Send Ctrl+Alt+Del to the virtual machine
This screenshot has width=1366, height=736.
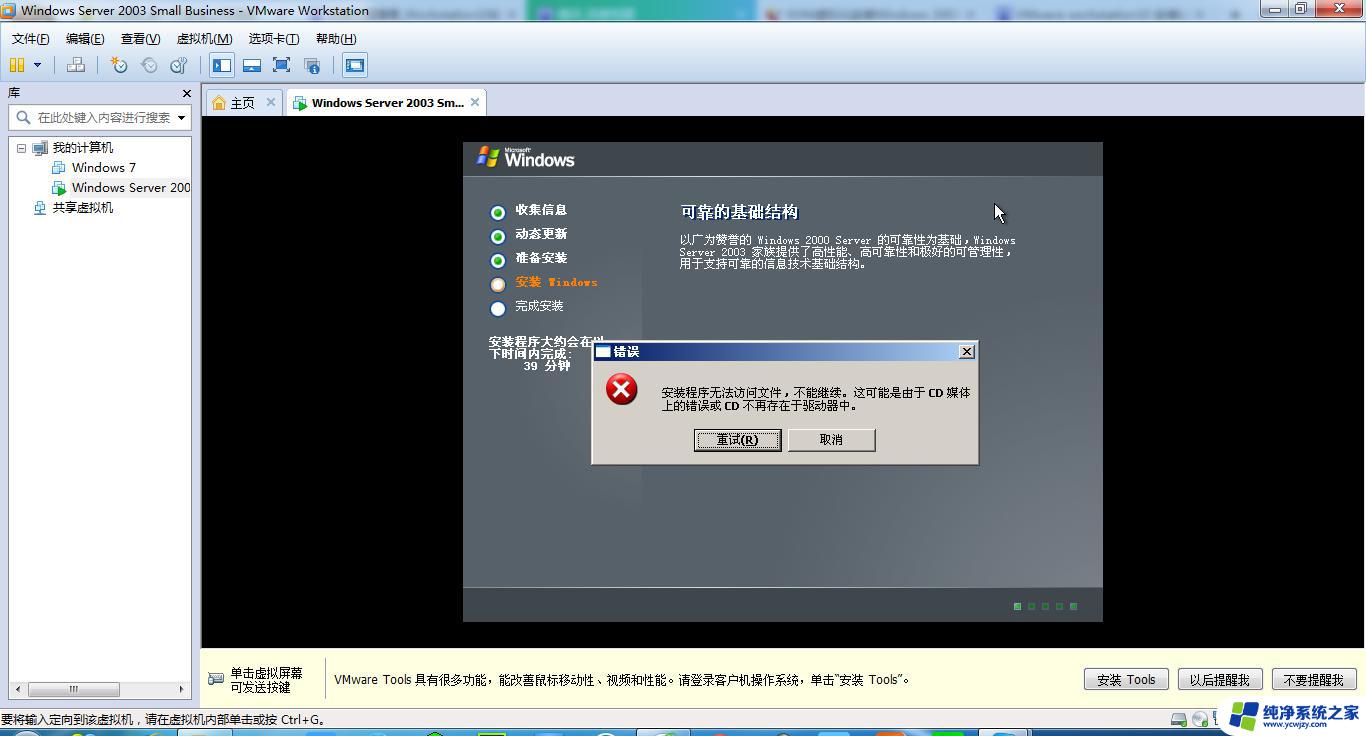[x=76, y=65]
